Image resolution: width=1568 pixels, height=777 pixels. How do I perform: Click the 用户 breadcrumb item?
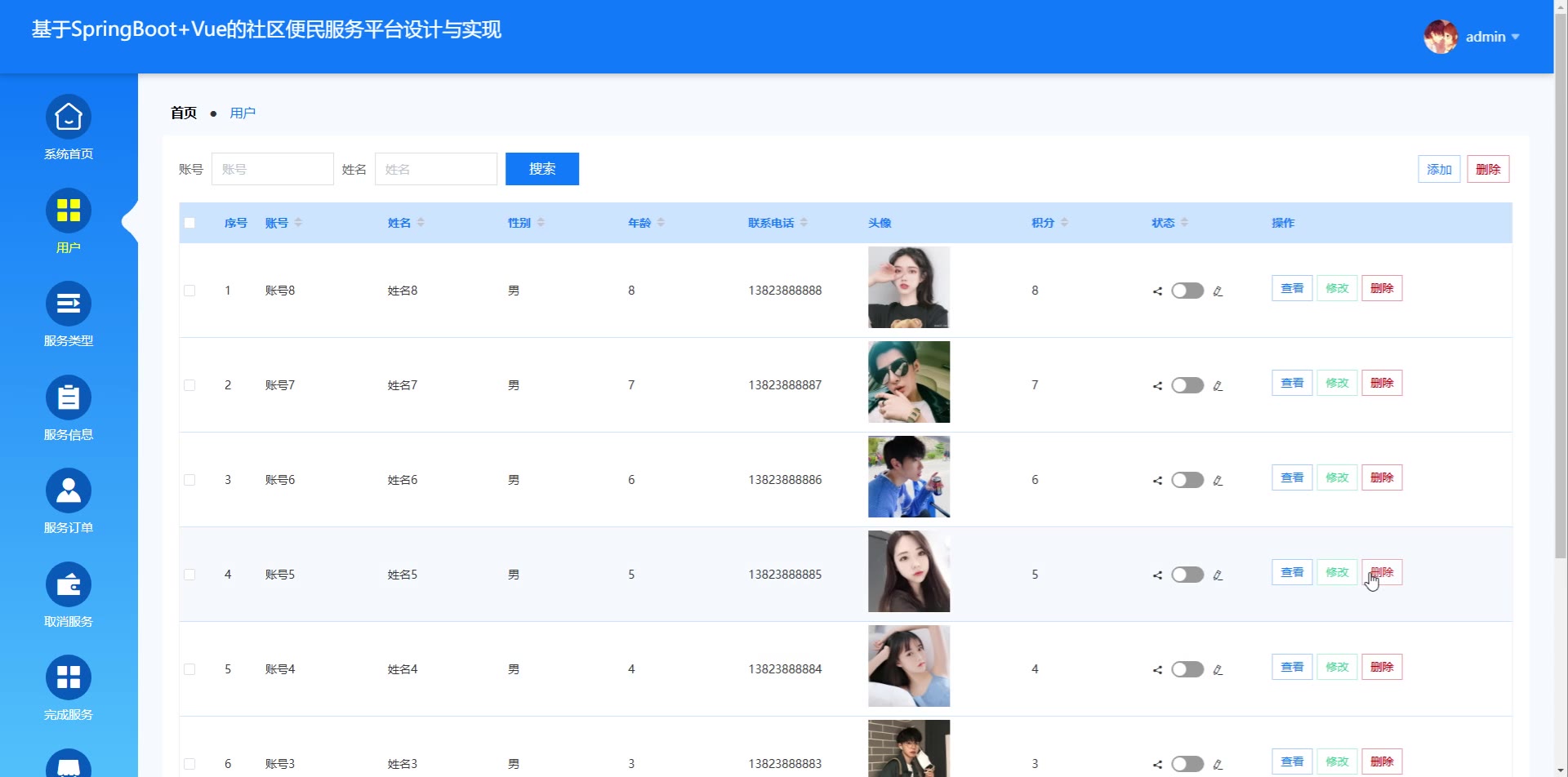click(x=243, y=113)
